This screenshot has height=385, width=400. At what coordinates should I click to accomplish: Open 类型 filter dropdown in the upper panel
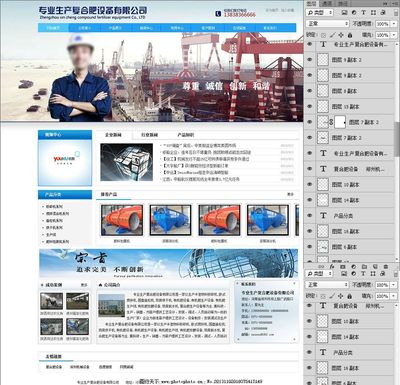(x=320, y=13)
